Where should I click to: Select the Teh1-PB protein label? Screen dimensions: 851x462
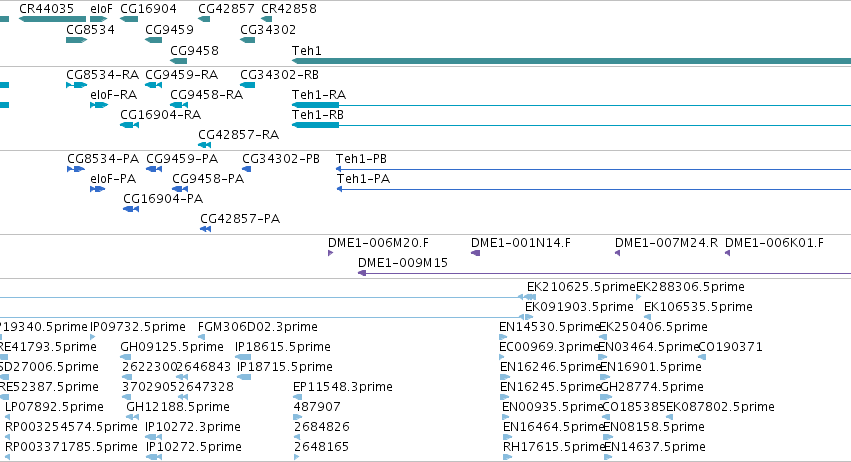(x=361, y=159)
